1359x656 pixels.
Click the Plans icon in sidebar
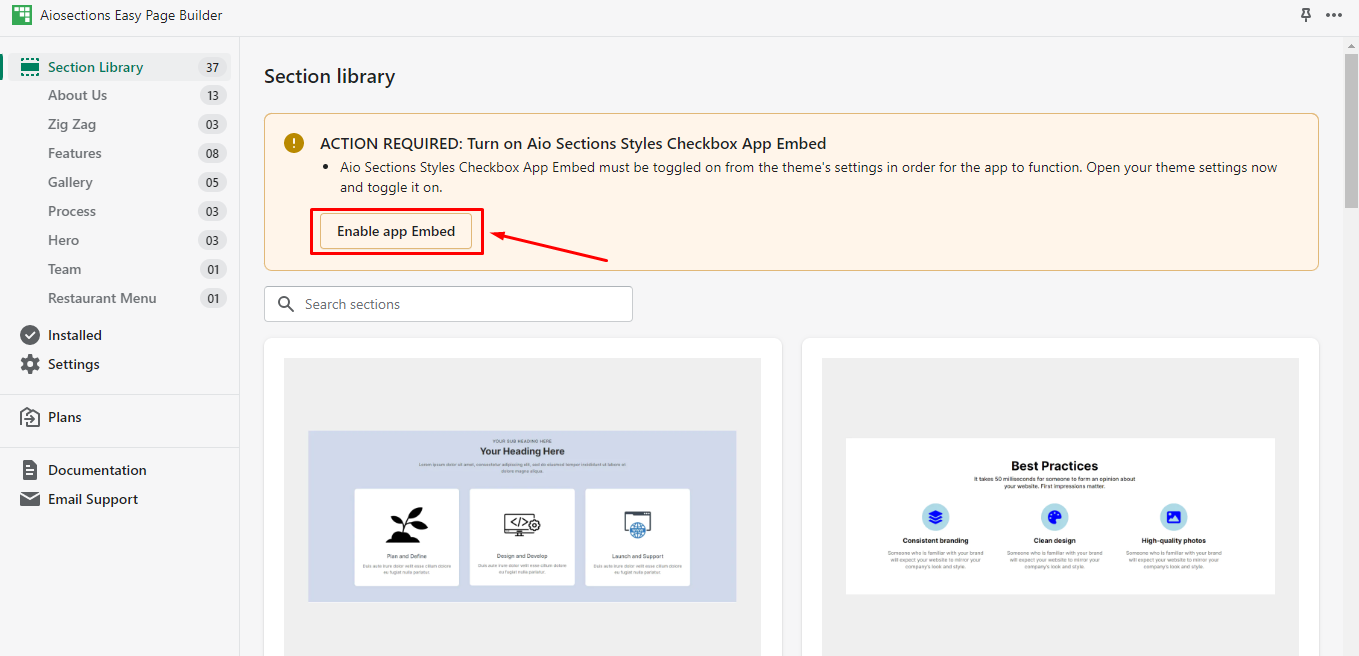click(30, 417)
